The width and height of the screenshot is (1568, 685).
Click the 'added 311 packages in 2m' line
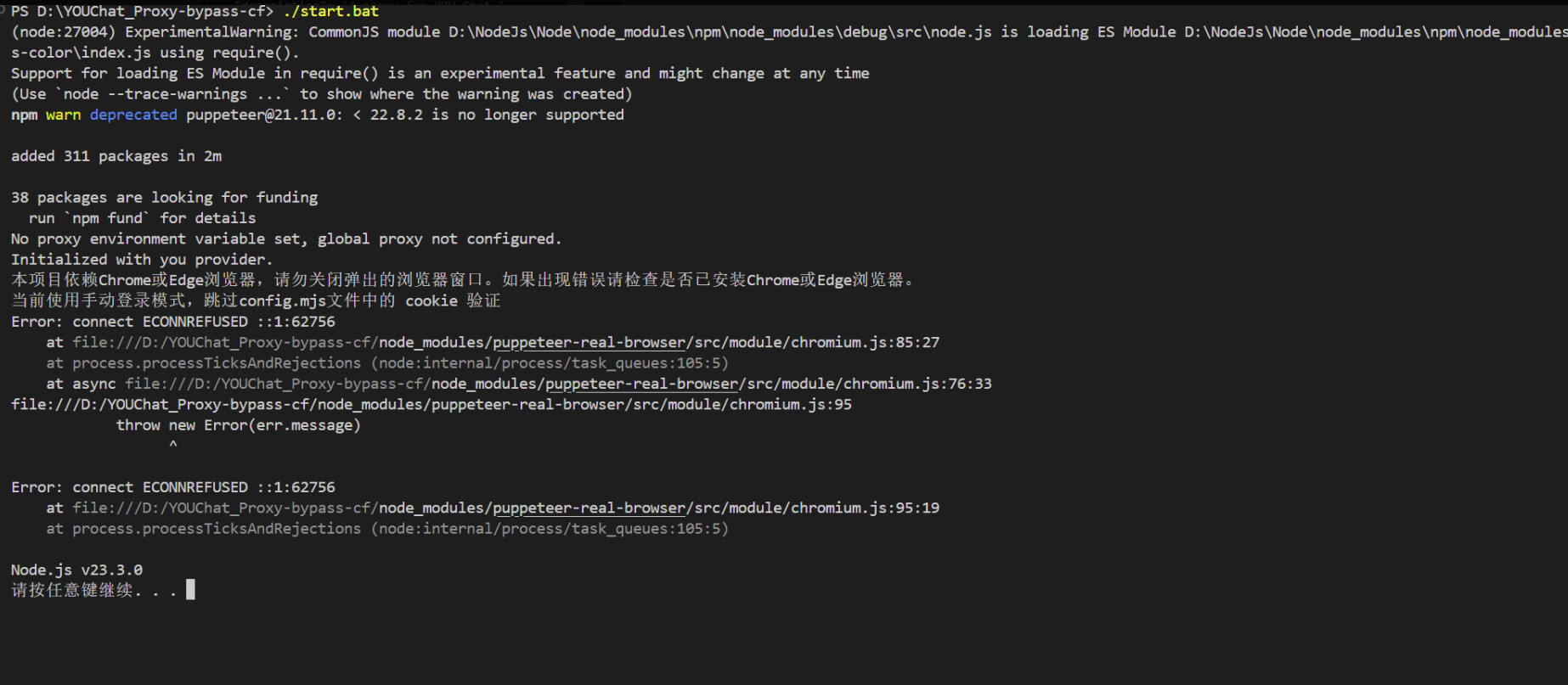(x=116, y=156)
